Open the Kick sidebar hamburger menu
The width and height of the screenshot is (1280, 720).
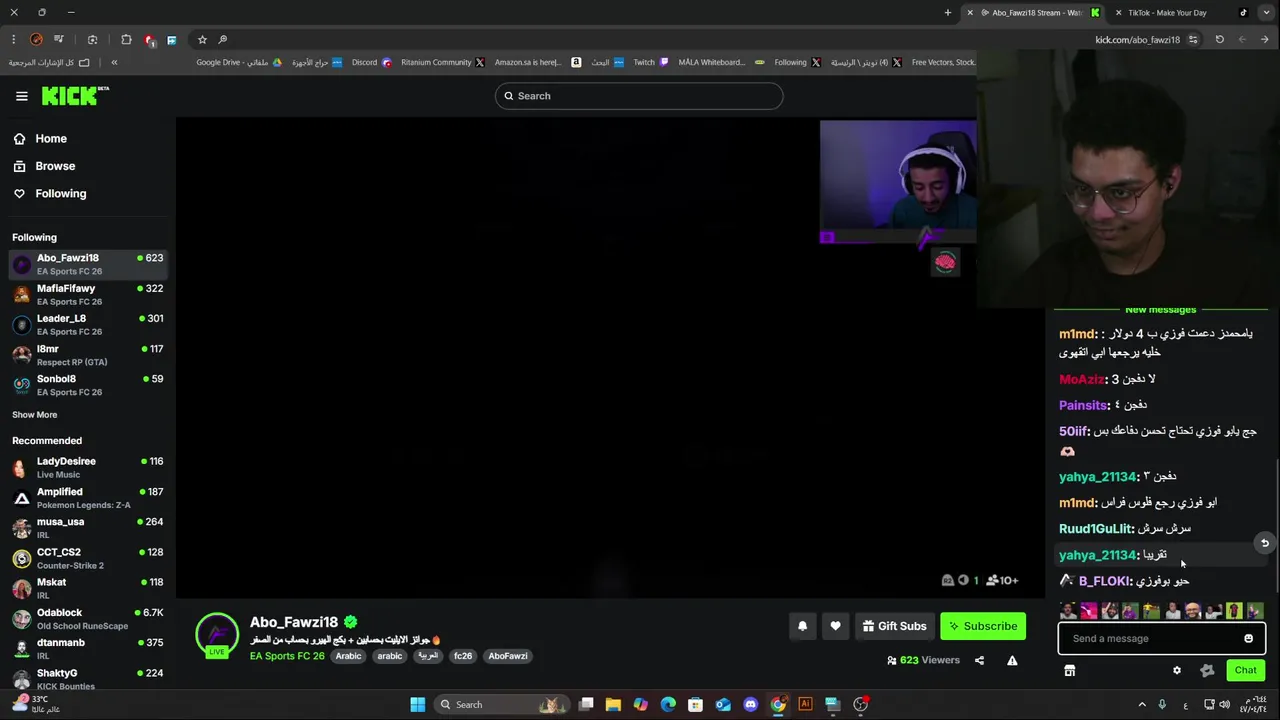pyautogui.click(x=21, y=96)
